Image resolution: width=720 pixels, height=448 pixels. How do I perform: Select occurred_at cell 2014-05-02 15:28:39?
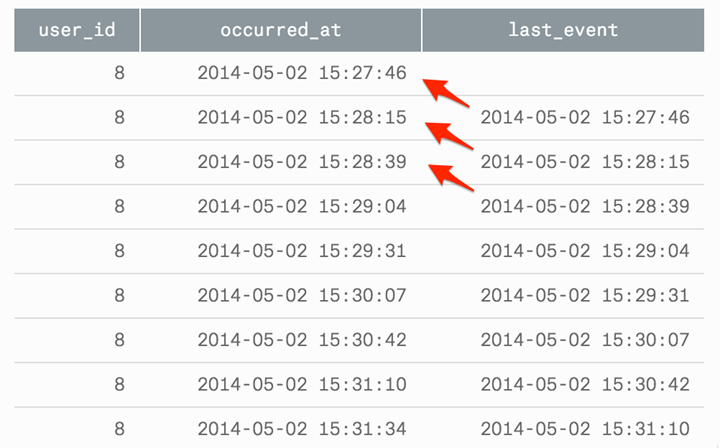(x=302, y=162)
